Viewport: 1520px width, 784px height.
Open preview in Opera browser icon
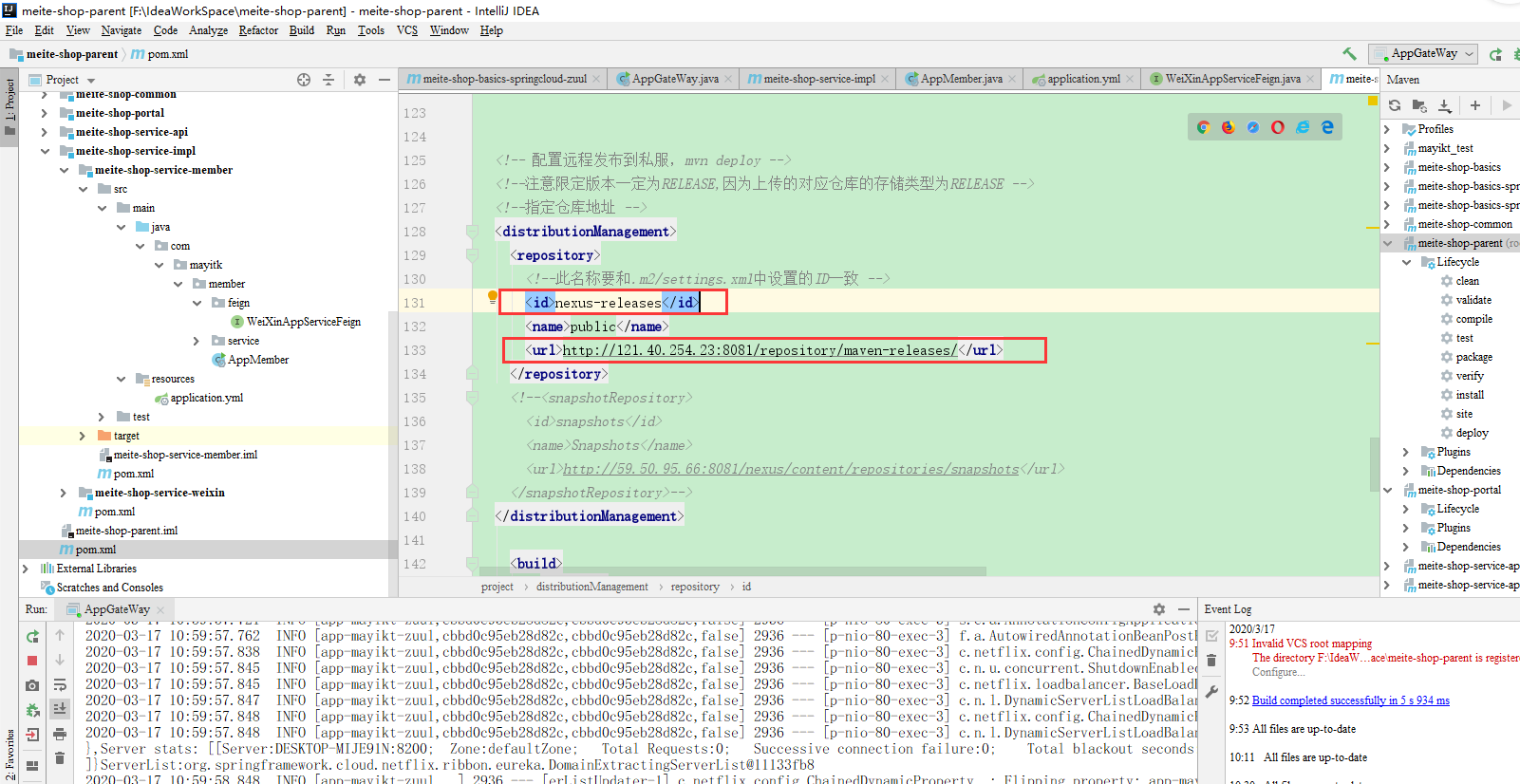click(x=1277, y=127)
